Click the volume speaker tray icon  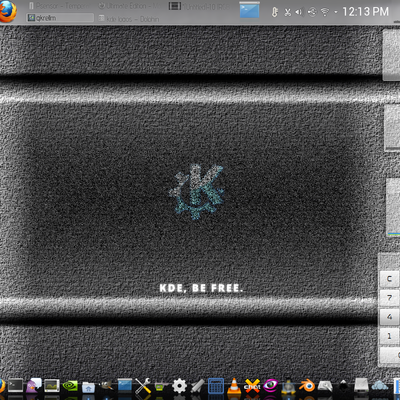[x=299, y=12]
